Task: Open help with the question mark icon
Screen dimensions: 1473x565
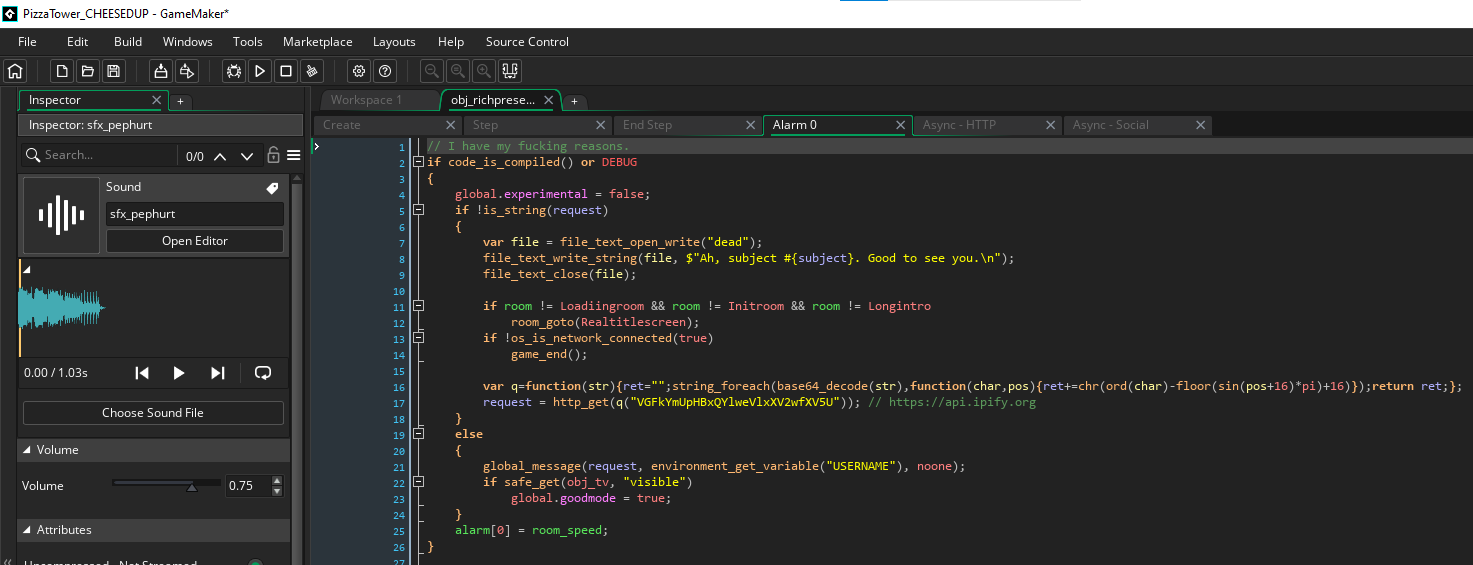Action: [385, 71]
